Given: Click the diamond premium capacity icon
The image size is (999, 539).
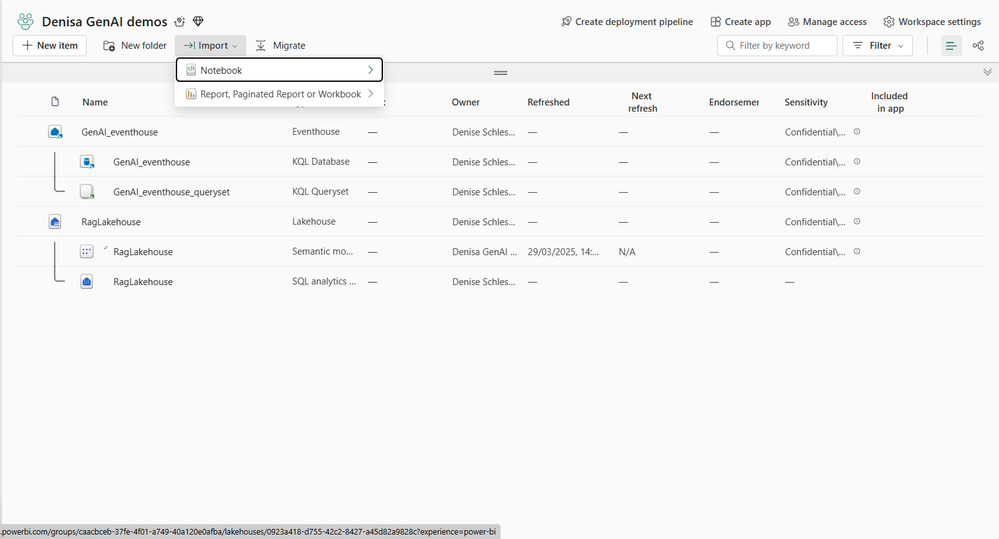Looking at the screenshot, I should (x=198, y=22).
